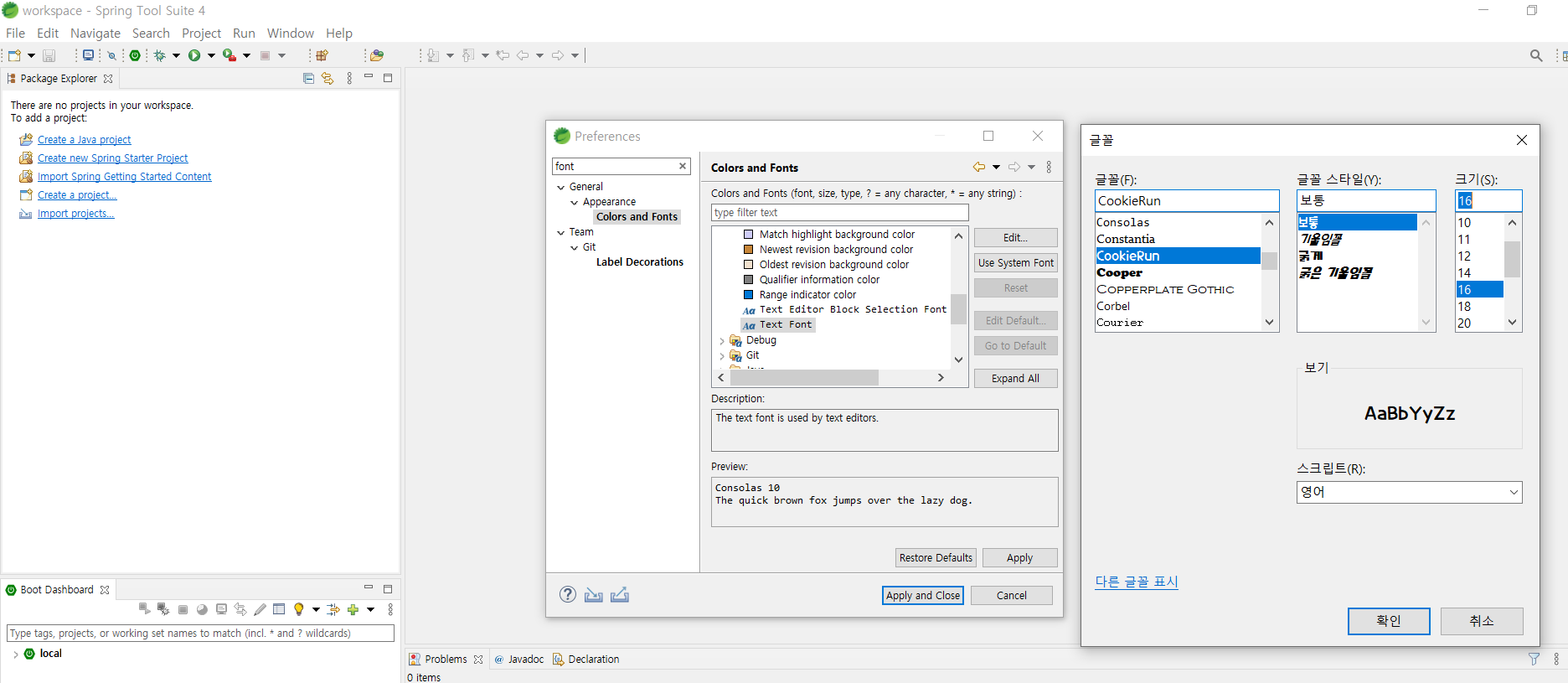Clear the 'font' filter text with X
Image resolution: width=1568 pixels, height=683 pixels.
point(683,166)
